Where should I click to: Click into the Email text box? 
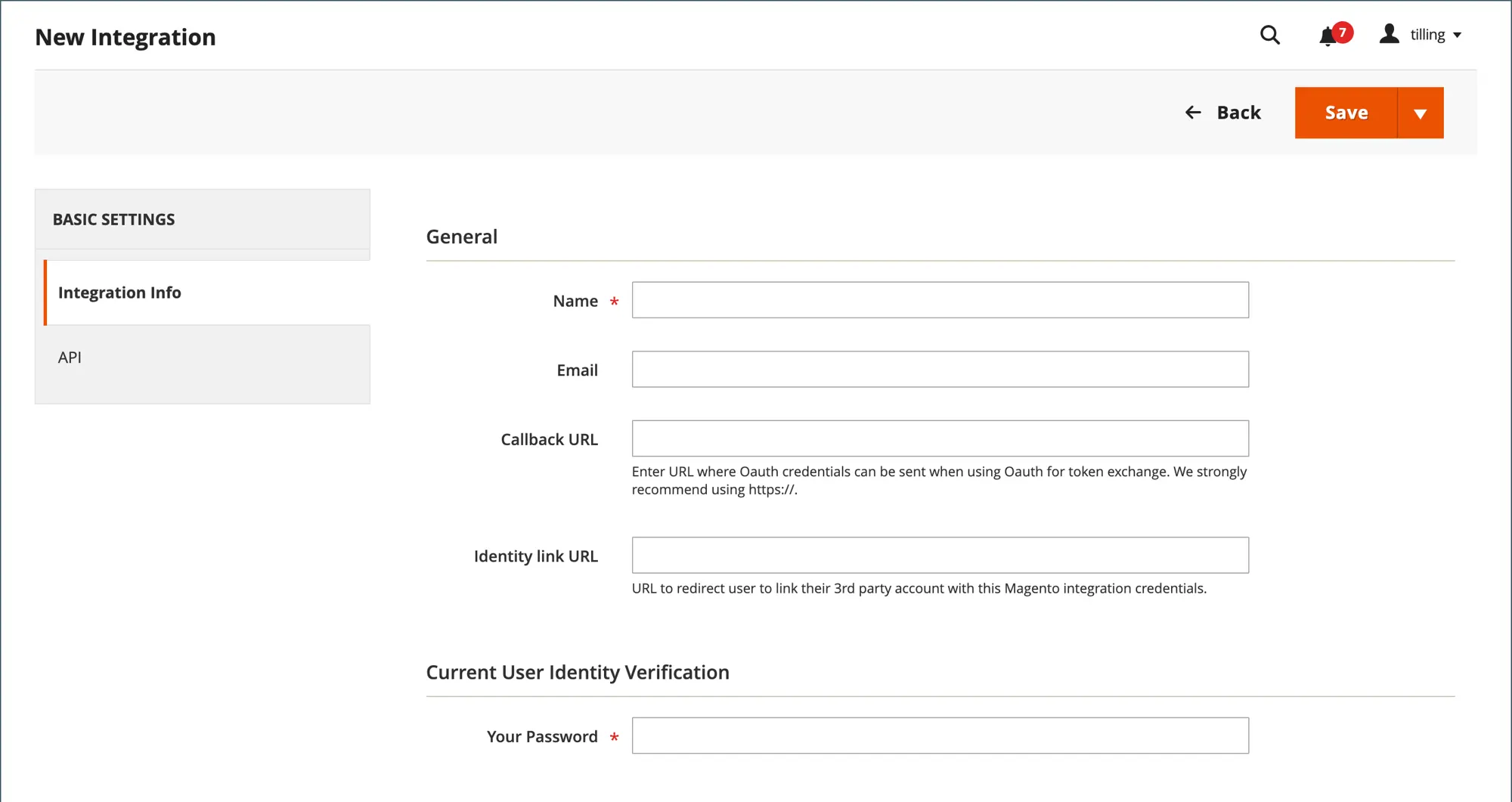(x=940, y=370)
